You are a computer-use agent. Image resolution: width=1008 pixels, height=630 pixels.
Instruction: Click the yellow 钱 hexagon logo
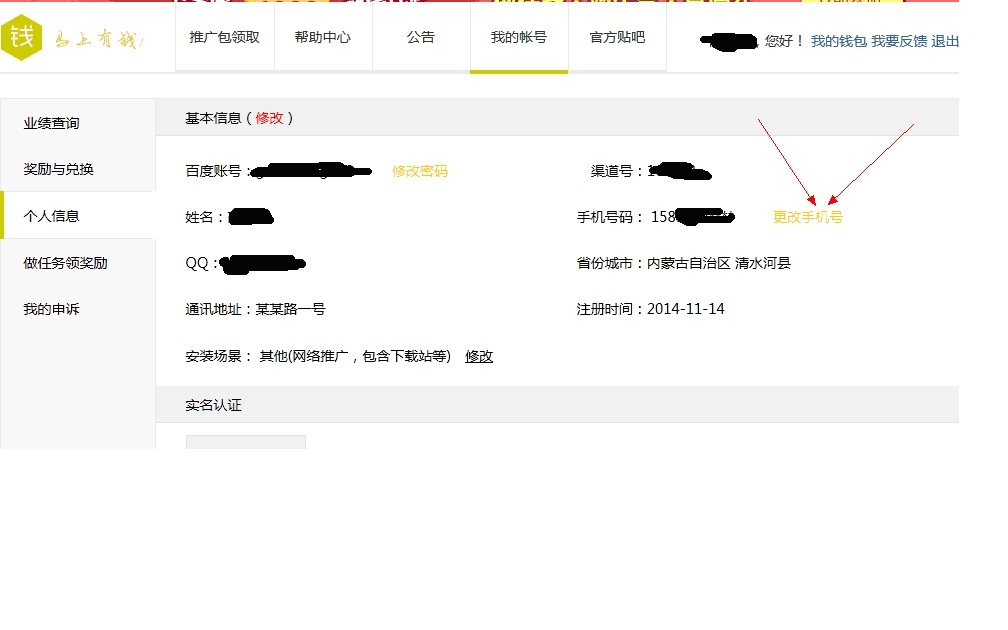click(x=21, y=37)
